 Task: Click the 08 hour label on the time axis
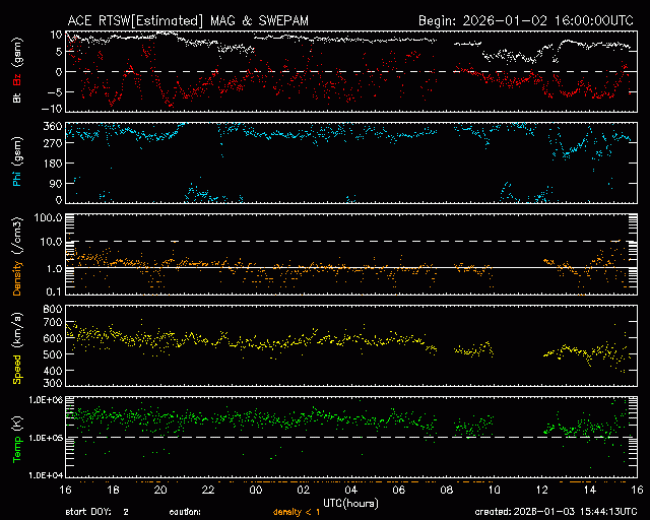click(x=447, y=490)
